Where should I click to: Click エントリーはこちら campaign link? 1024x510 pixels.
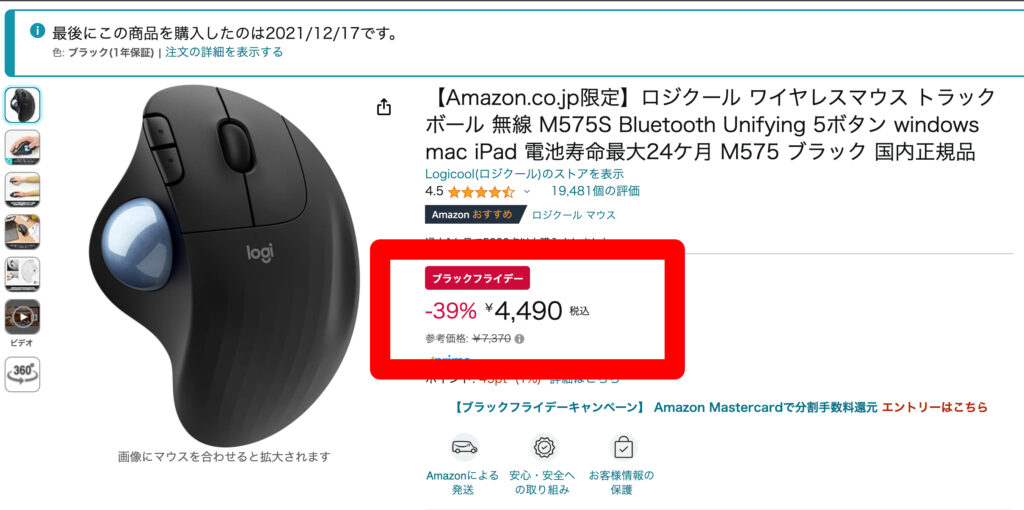(935, 407)
